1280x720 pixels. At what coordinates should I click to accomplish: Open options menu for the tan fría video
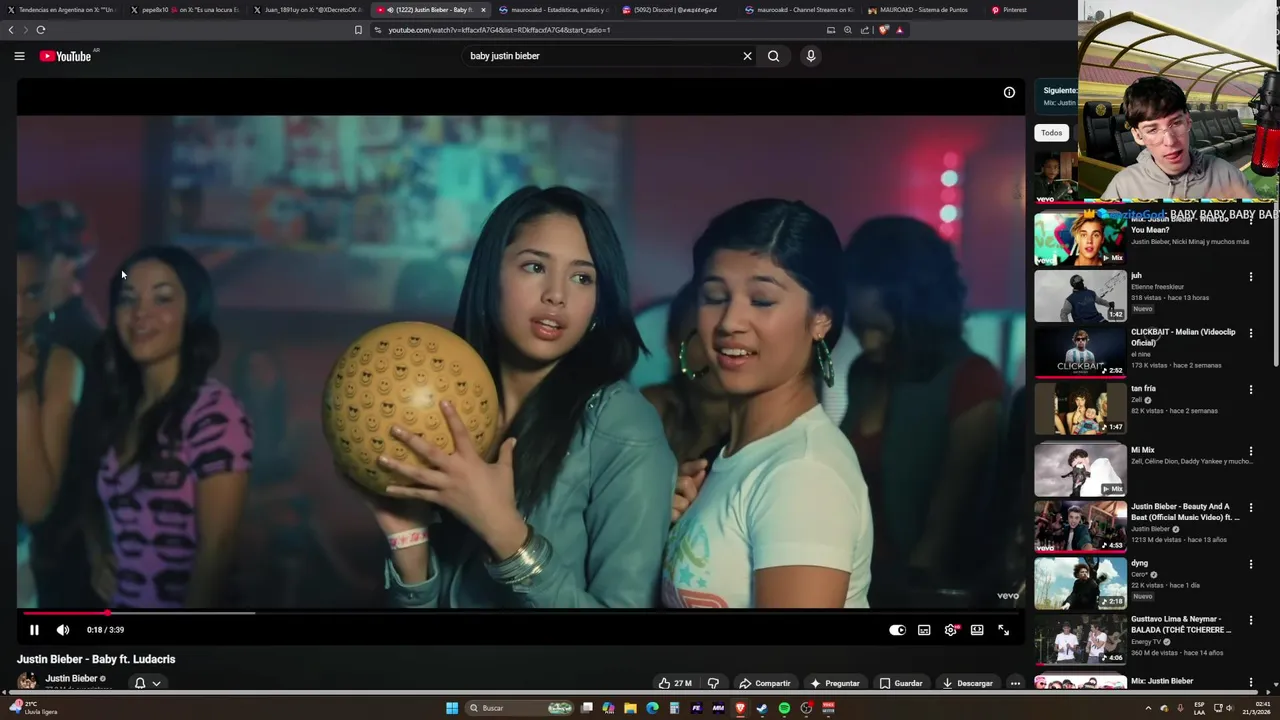point(1250,389)
